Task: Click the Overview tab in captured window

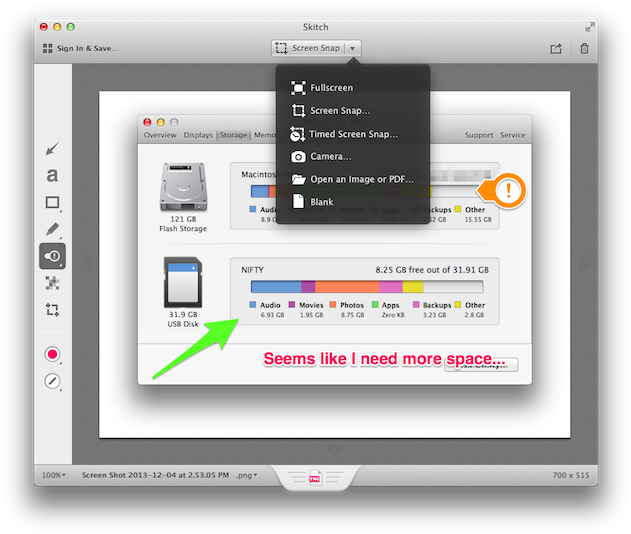Action: [160, 135]
